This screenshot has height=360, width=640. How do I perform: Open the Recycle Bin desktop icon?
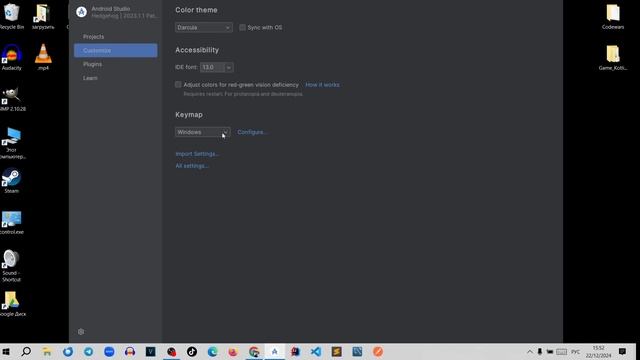click(11, 16)
